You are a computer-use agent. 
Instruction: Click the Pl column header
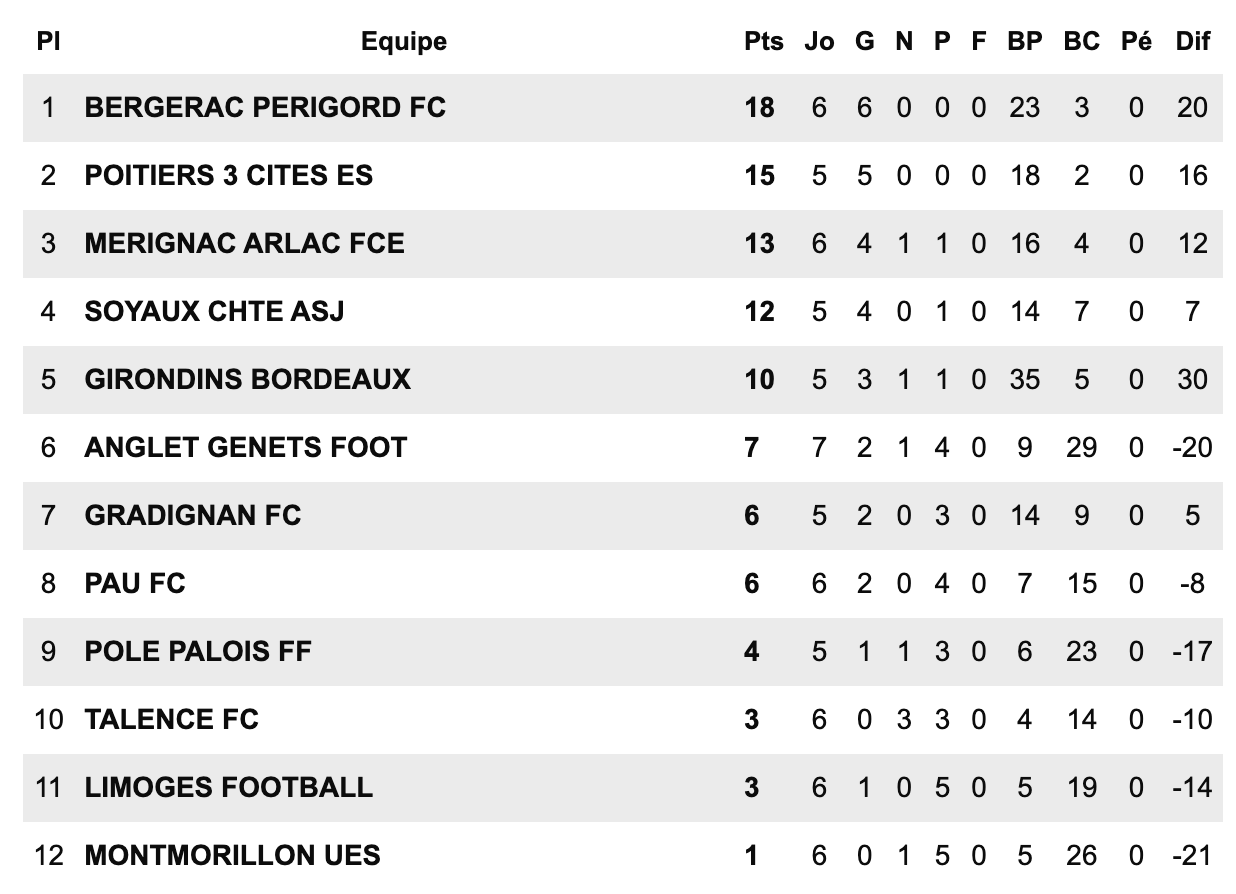coord(47,41)
